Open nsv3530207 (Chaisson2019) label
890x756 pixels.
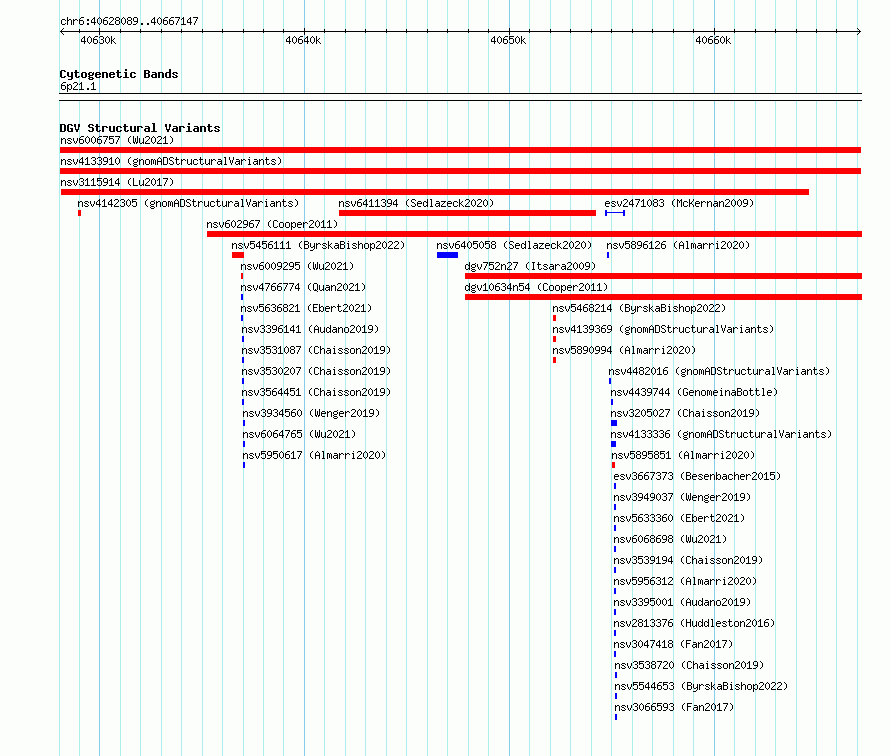tap(316, 371)
